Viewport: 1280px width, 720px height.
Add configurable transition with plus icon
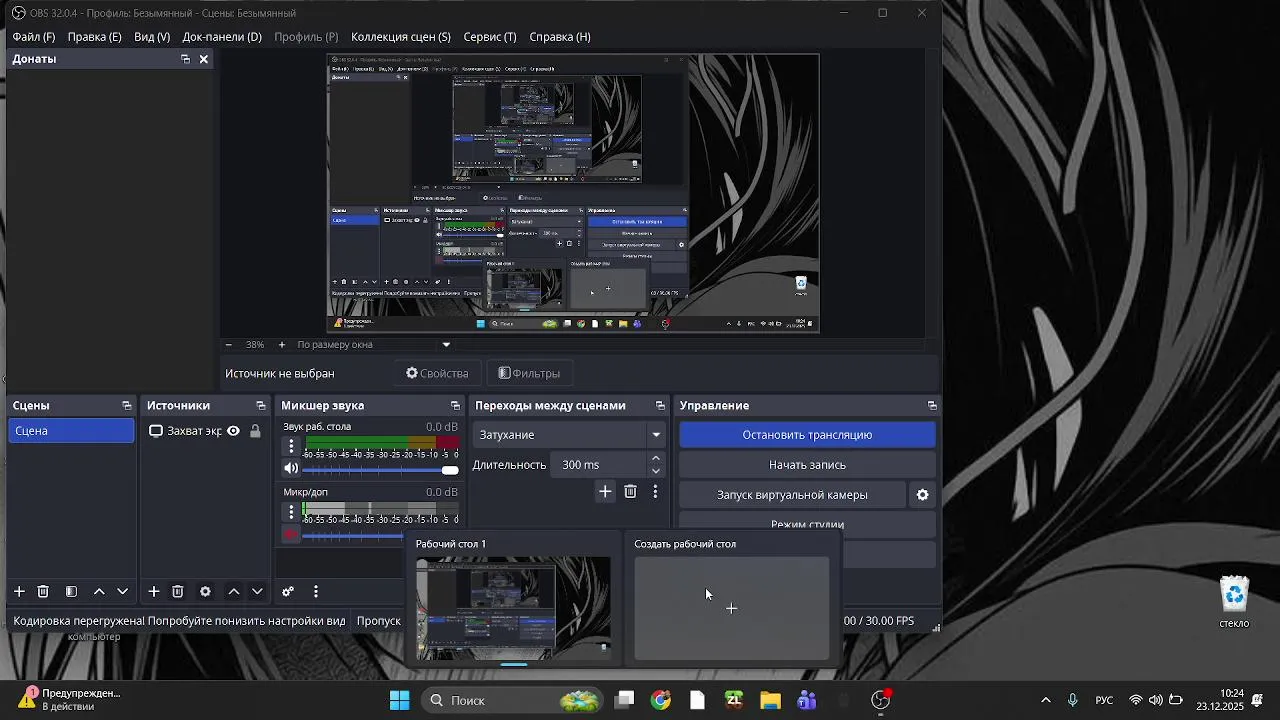pos(605,491)
